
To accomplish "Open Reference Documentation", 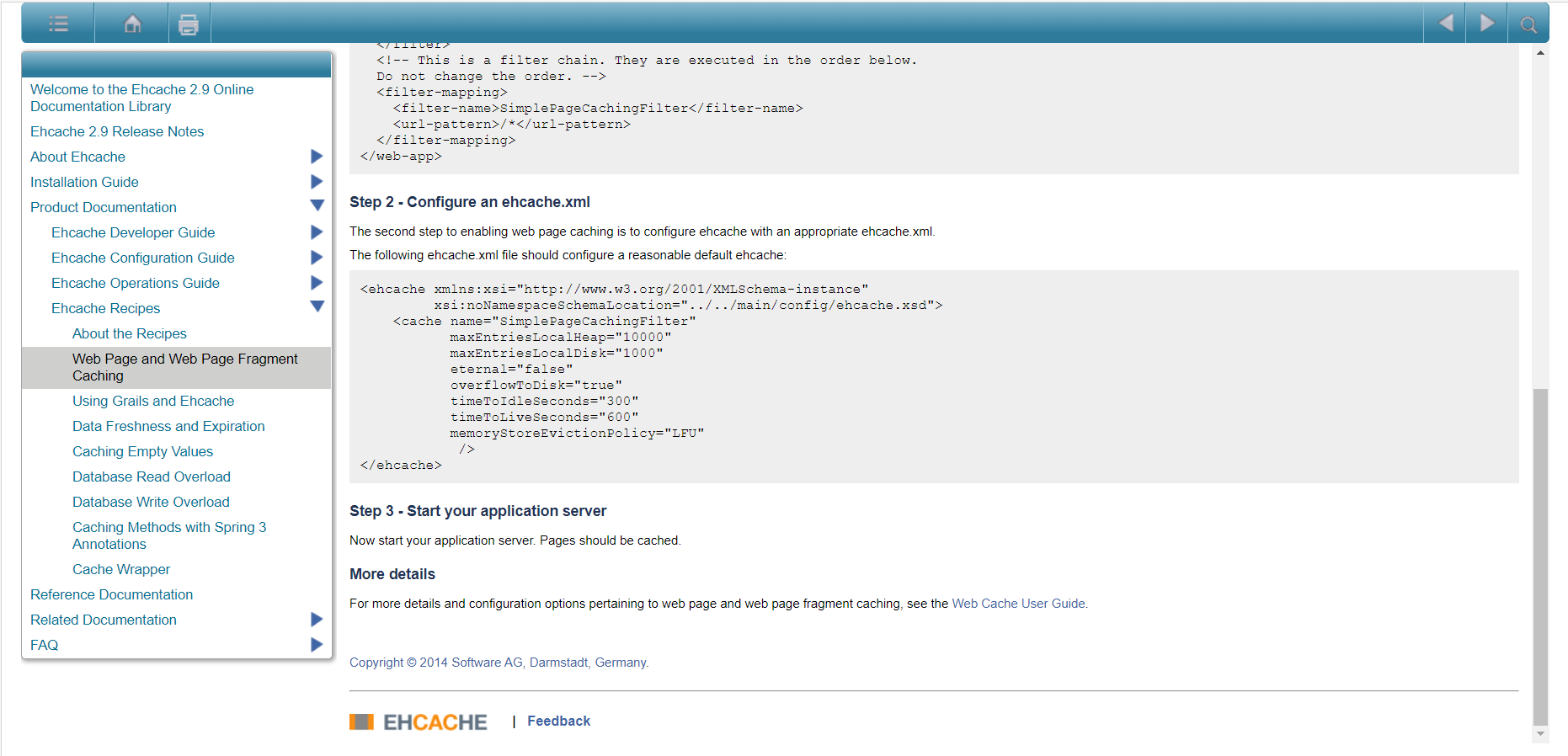I will [111, 594].
